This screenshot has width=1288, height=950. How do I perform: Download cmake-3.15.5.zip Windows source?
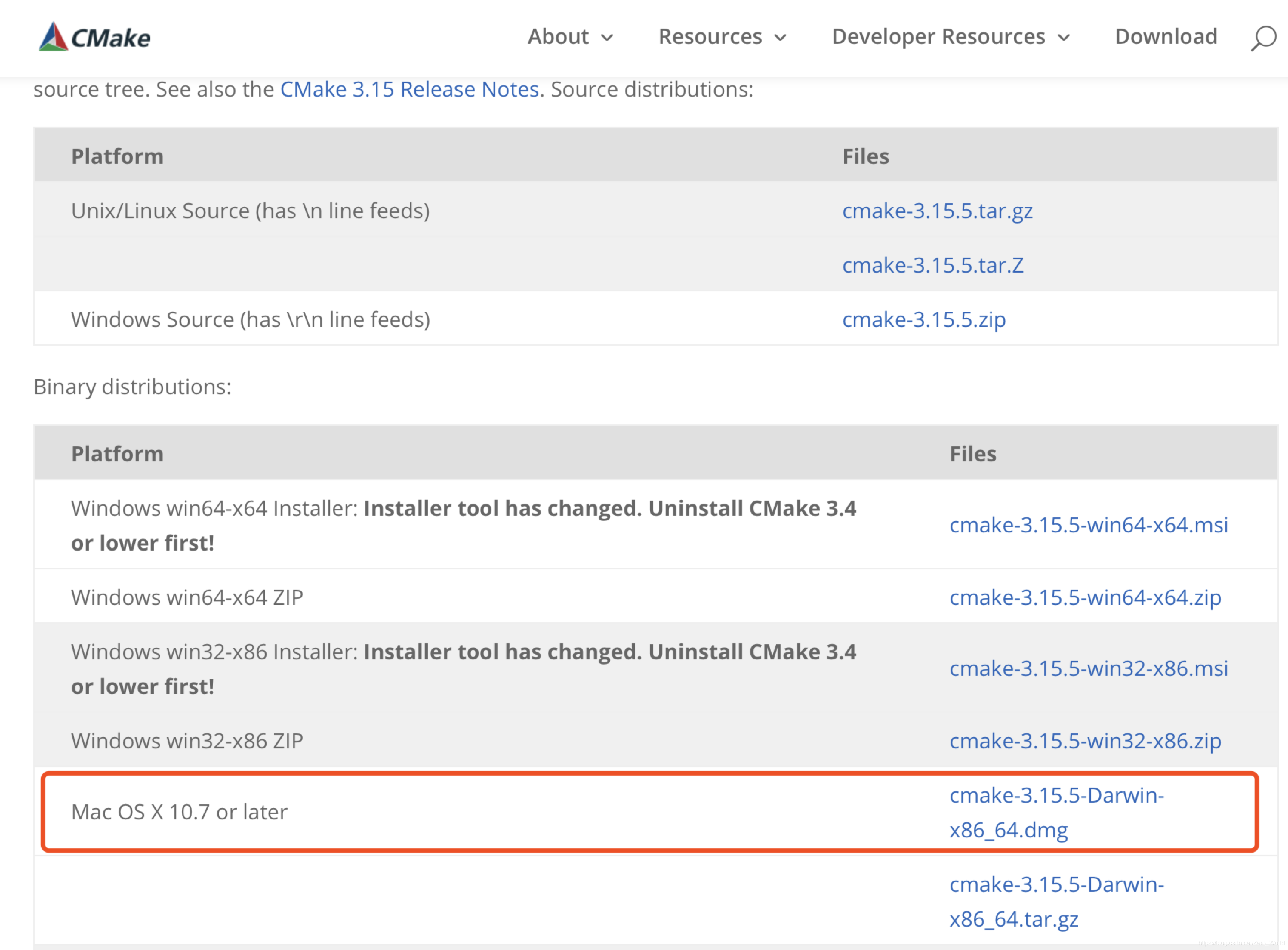[x=923, y=320]
